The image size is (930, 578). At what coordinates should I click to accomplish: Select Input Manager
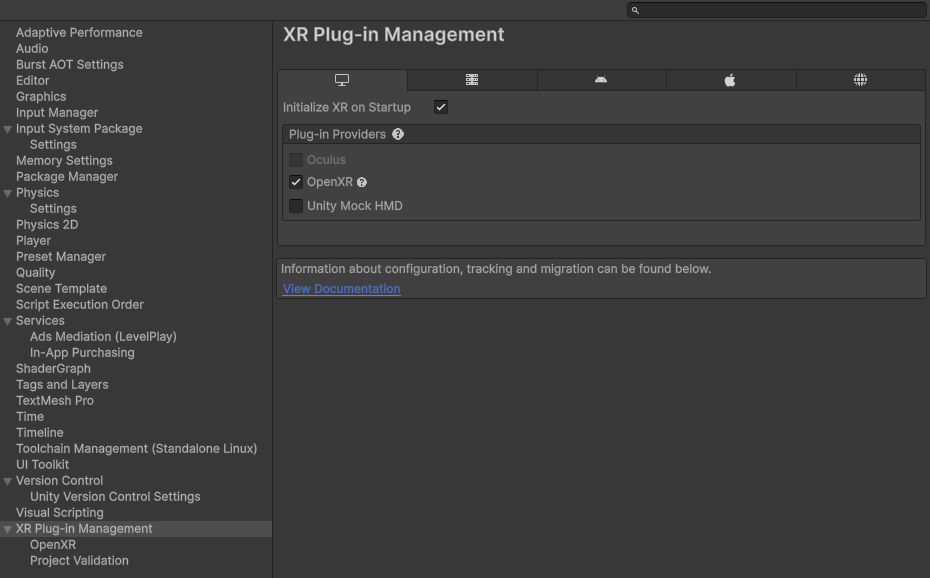[x=57, y=113]
